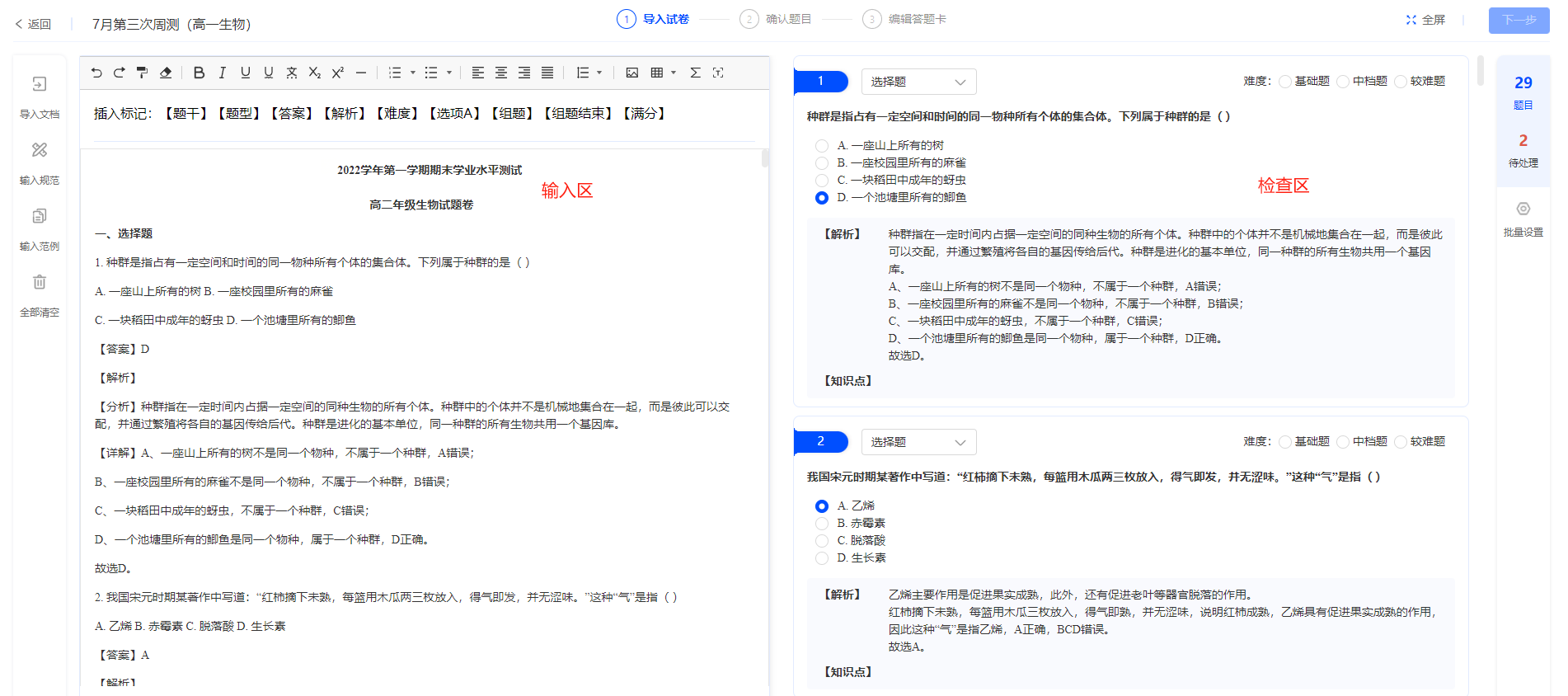Click the eraser clear-format icon
Screen dimensions: 1568x696
(166, 73)
